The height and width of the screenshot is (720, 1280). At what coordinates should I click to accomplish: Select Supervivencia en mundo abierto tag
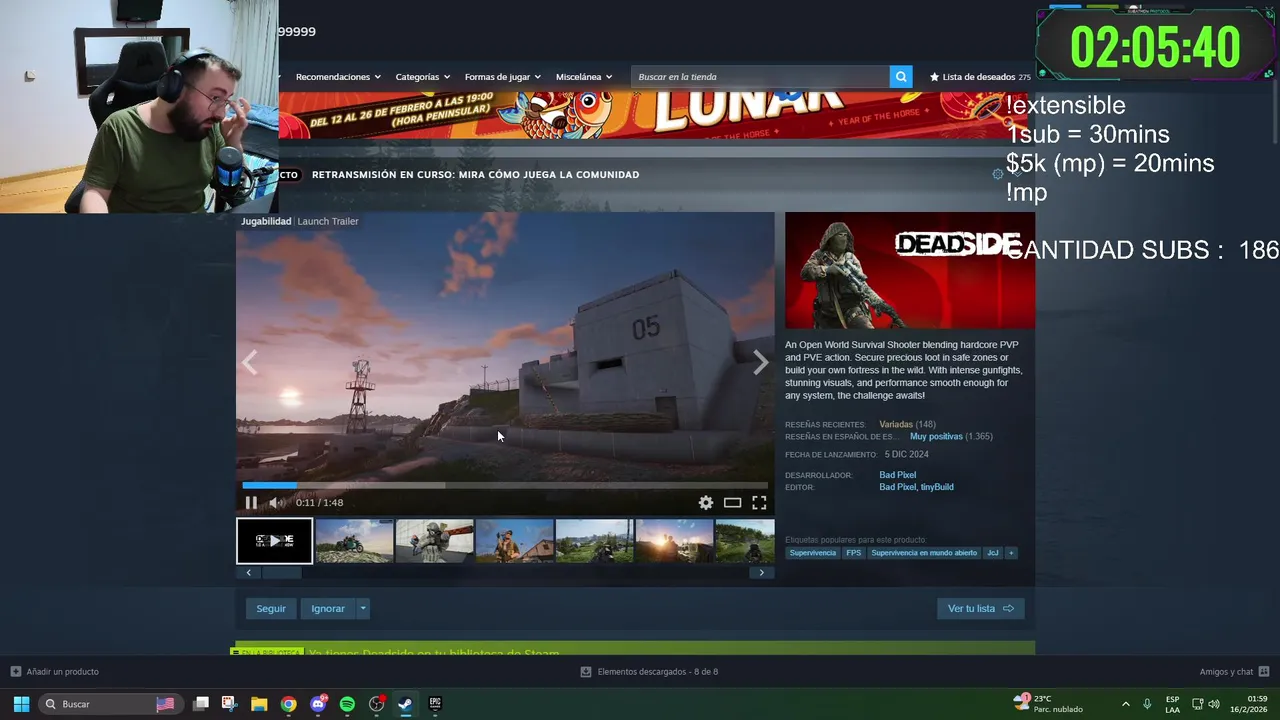(924, 553)
